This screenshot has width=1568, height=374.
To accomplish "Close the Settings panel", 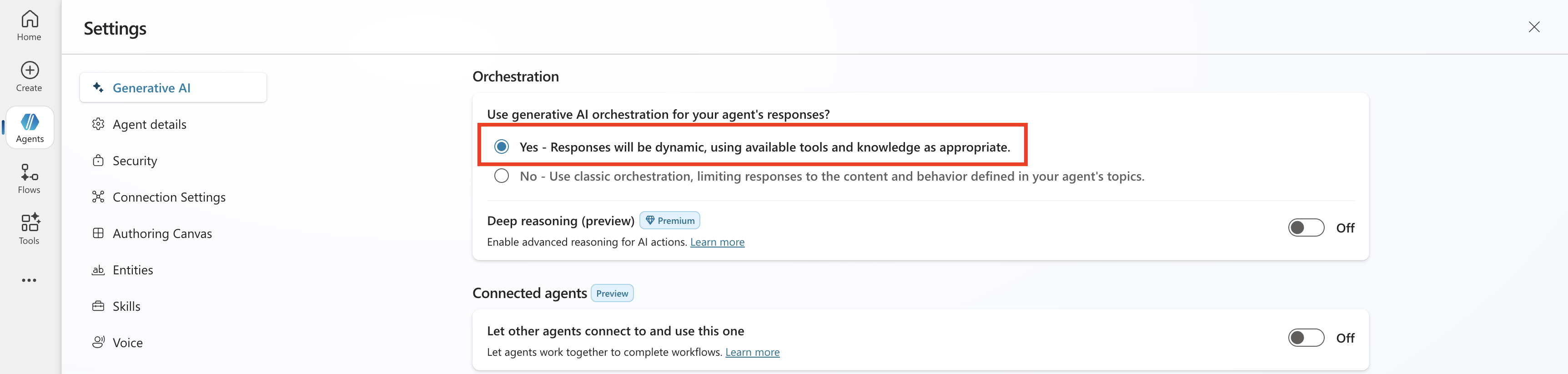I will coord(1534,27).
